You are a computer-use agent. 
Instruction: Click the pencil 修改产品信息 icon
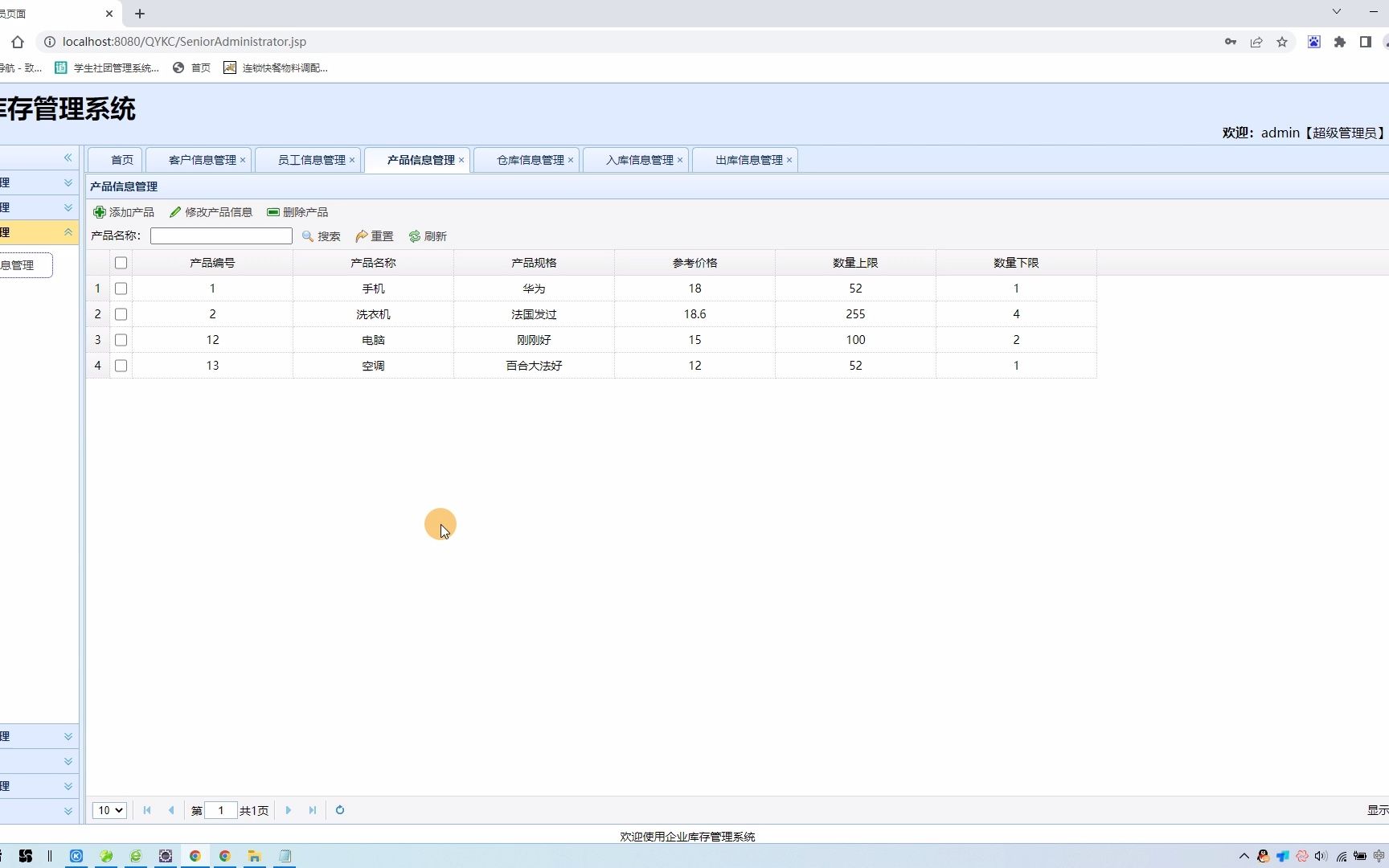(175, 212)
